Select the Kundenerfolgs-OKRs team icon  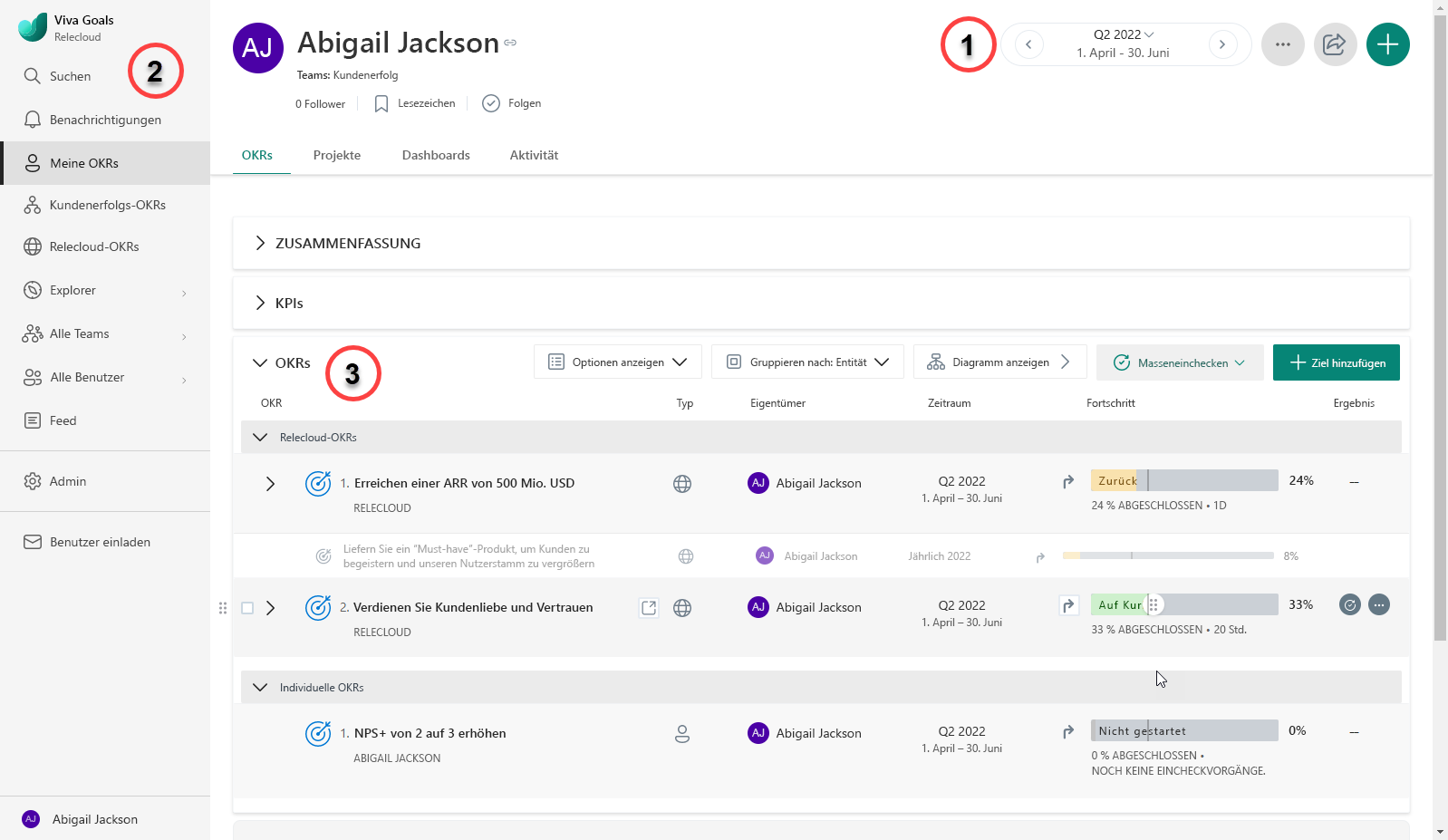coord(33,205)
